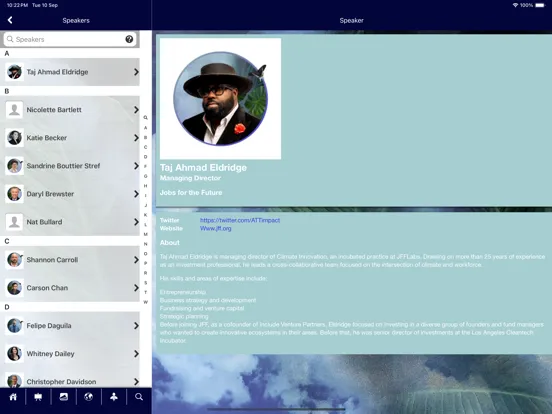Tap Katie Becker's avatar photo
The width and height of the screenshot is (552, 414).
tap(14, 138)
